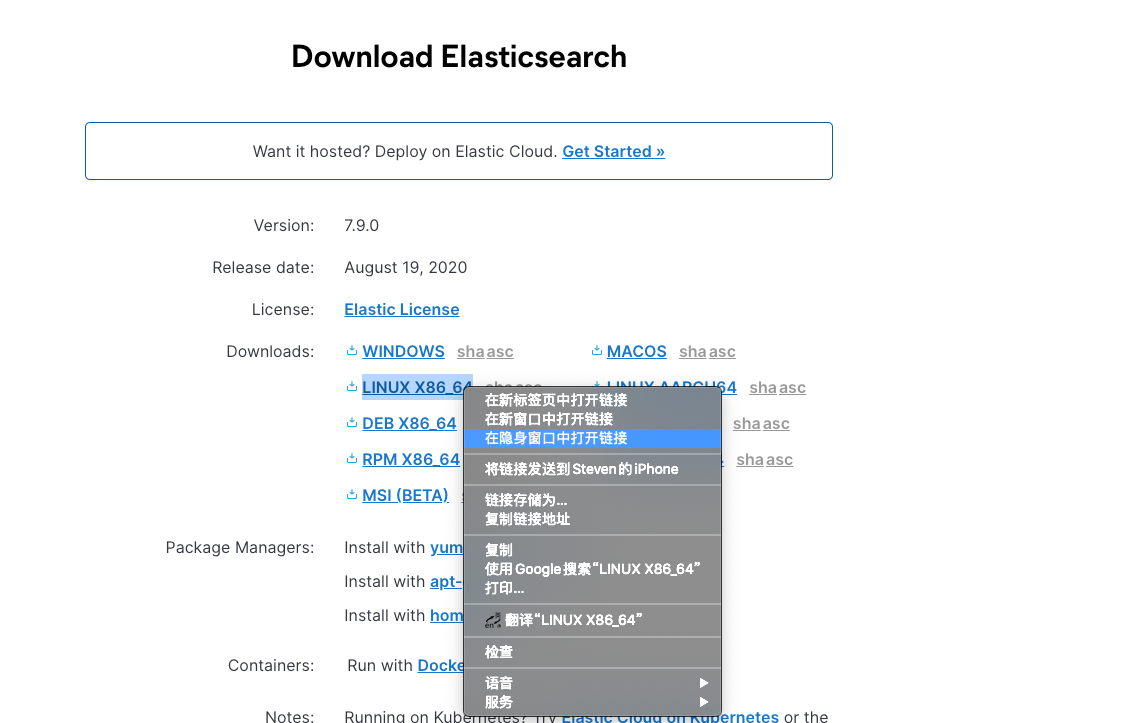Image resolution: width=1131 pixels, height=723 pixels.
Task: Select 在隐身窗口中打开链接 in the context menu
Action: [592, 438]
